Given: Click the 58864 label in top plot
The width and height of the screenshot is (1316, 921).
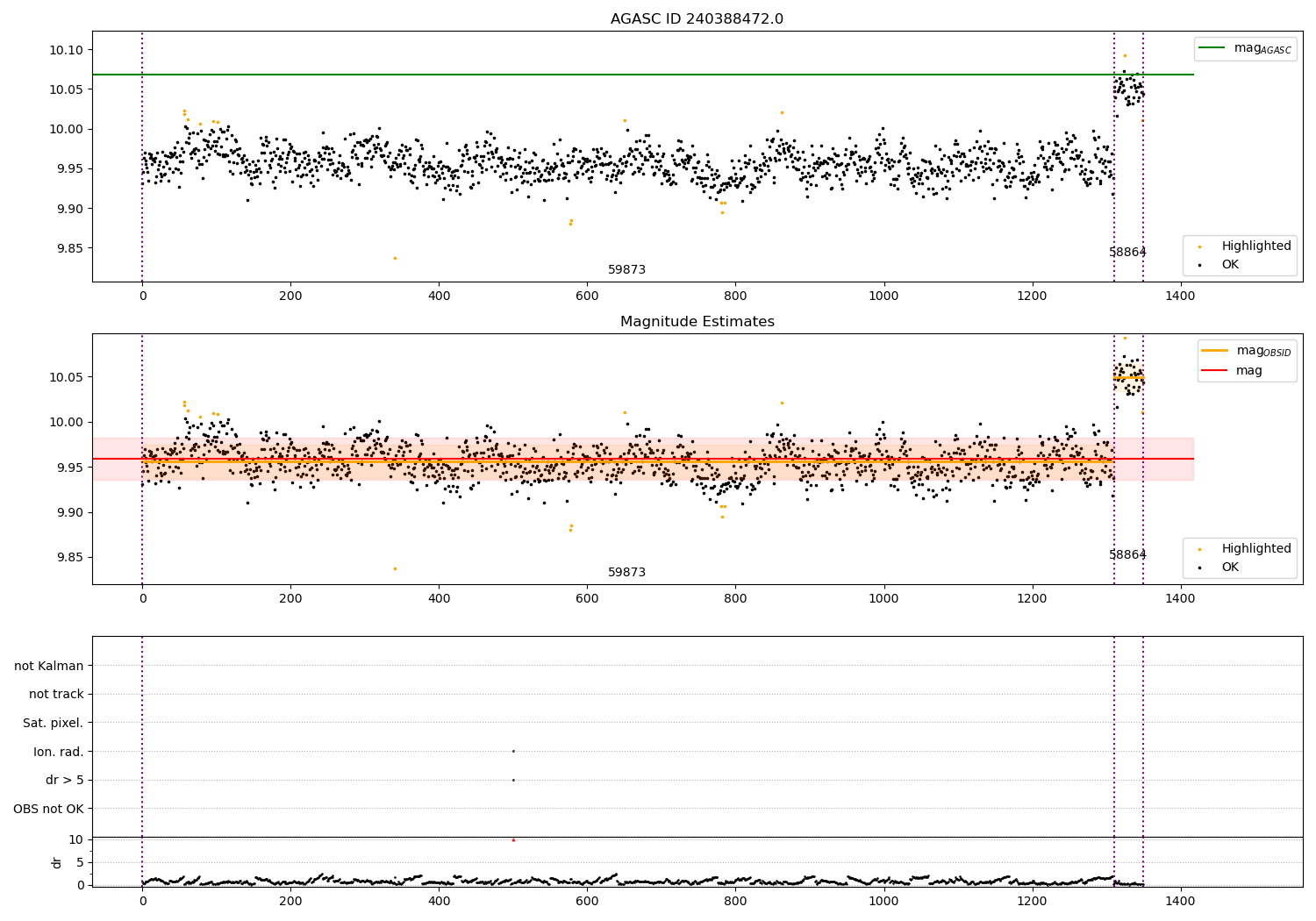Looking at the screenshot, I should pyautogui.click(x=1127, y=253).
